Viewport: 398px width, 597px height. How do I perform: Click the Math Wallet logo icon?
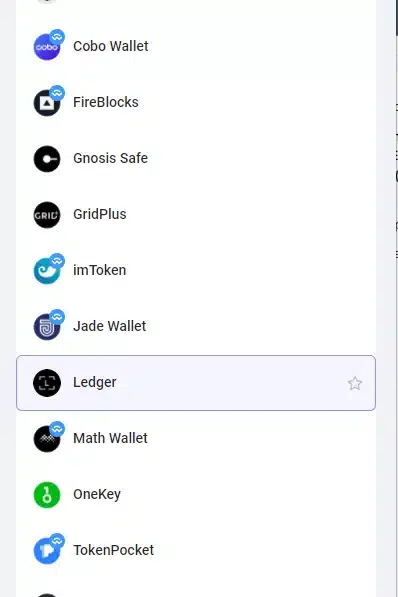(x=47, y=439)
